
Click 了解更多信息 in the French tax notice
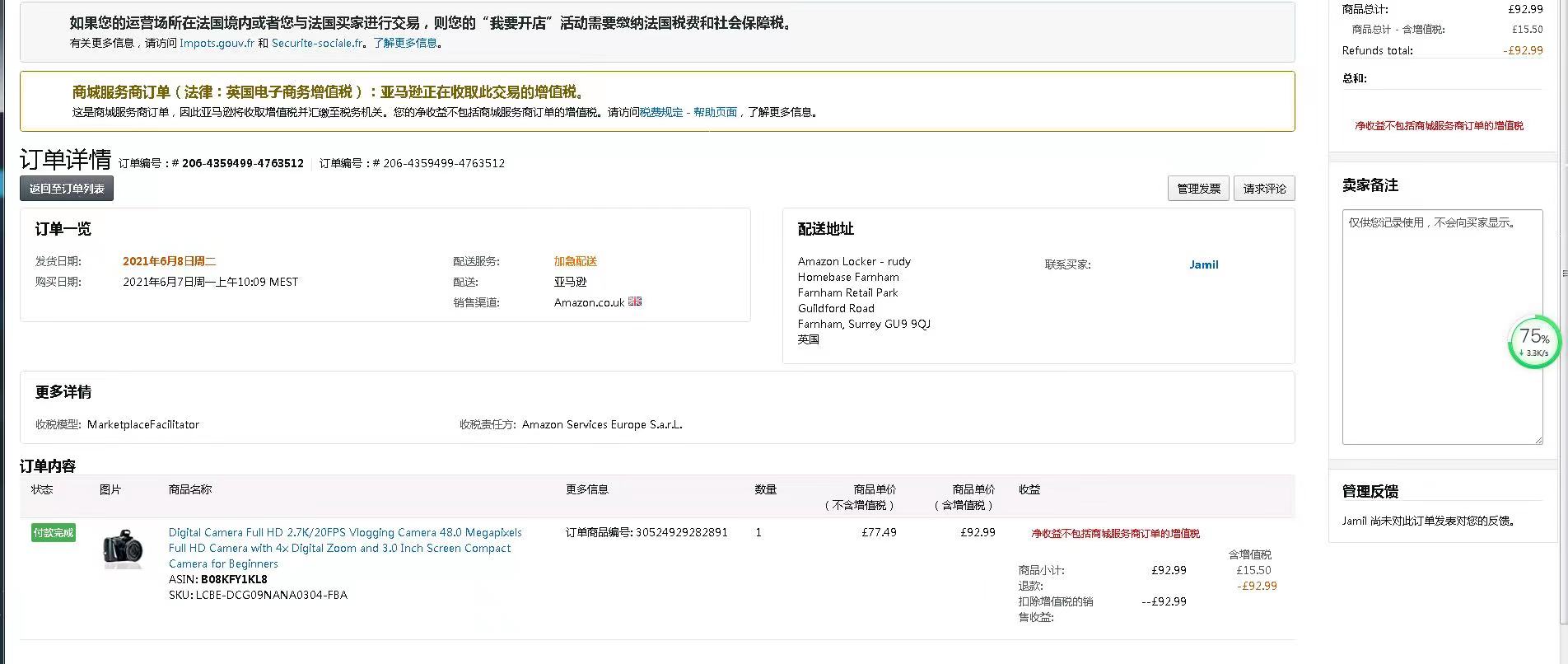(405, 43)
